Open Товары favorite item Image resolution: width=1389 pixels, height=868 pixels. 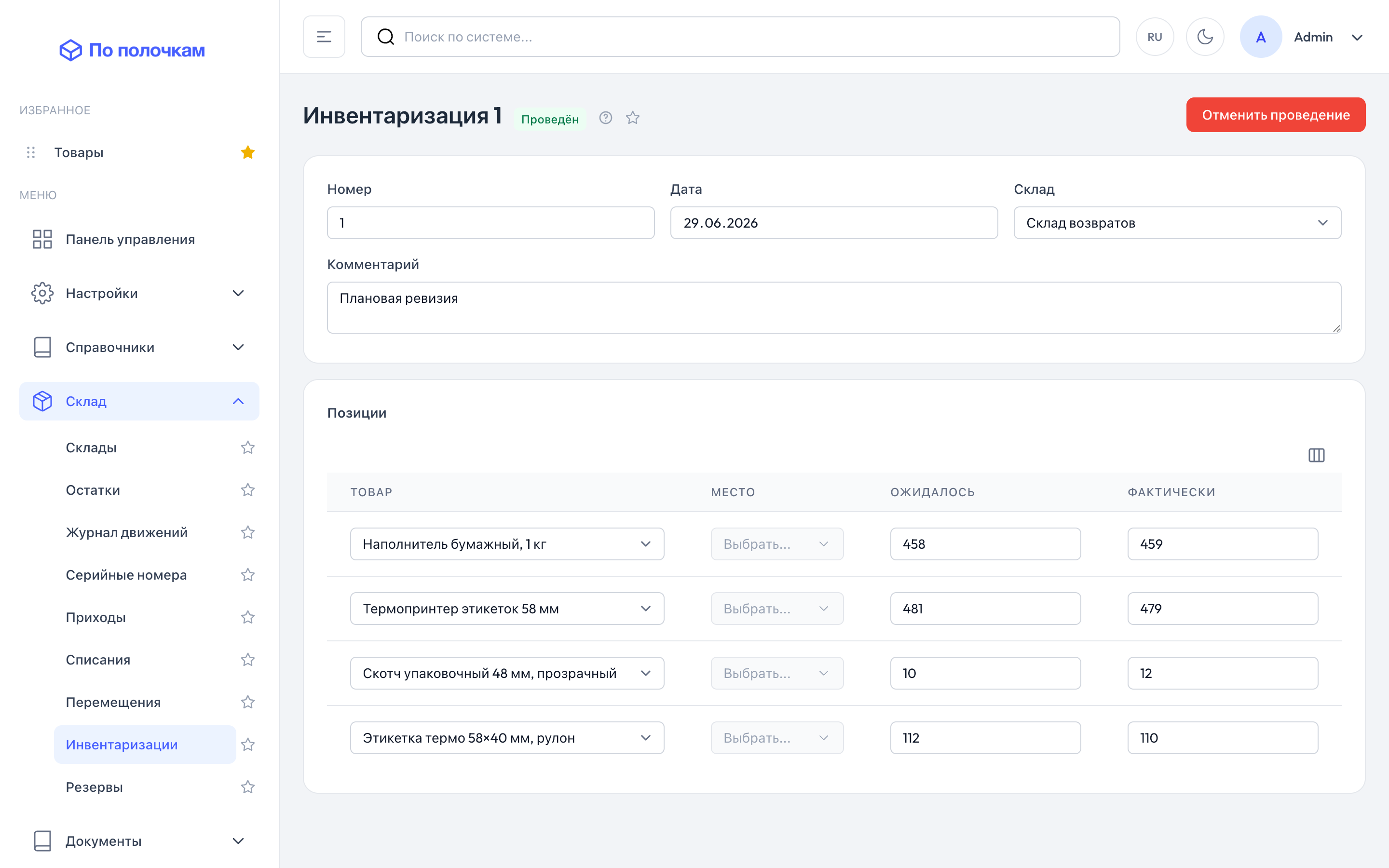pyautogui.click(x=79, y=152)
